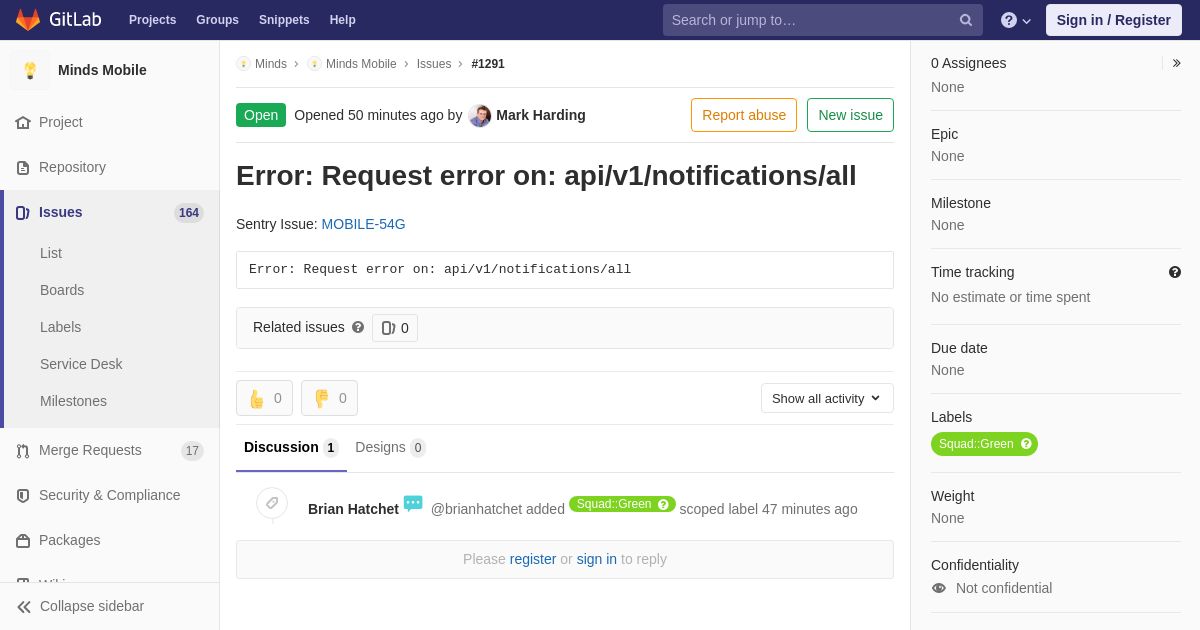Click the Merge Requests count badge 17
The image size is (1200, 630).
coord(192,451)
